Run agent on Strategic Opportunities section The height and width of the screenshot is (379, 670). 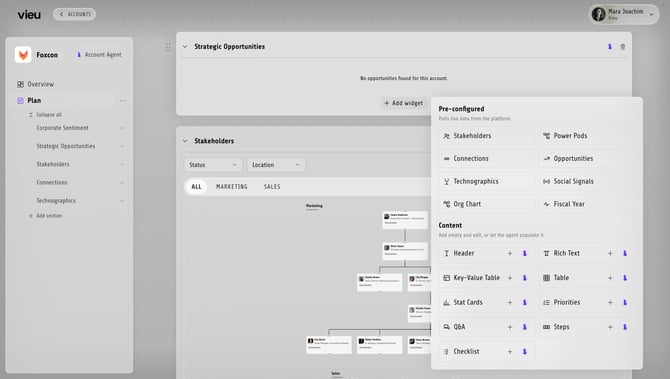click(x=610, y=47)
